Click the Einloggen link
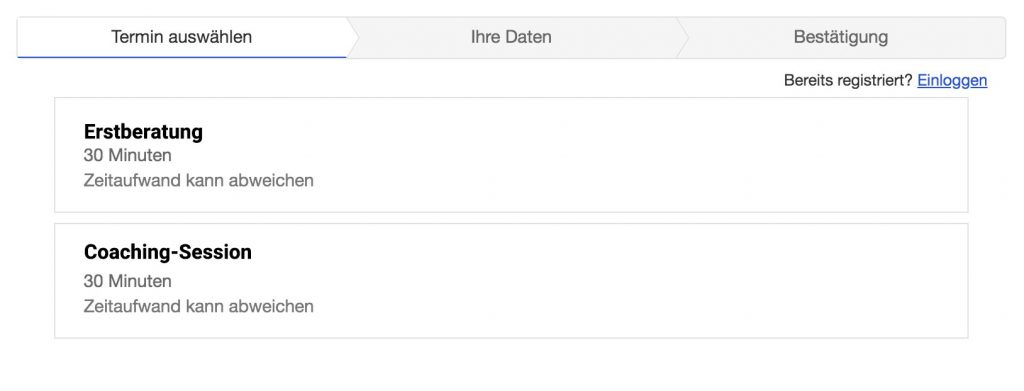This screenshot has width=1024, height=391. pyautogui.click(x=952, y=80)
